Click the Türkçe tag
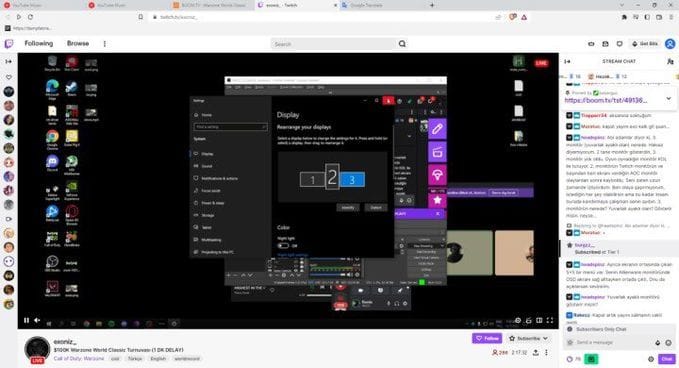Image resolution: width=679 pixels, height=368 pixels. pyautogui.click(x=135, y=358)
